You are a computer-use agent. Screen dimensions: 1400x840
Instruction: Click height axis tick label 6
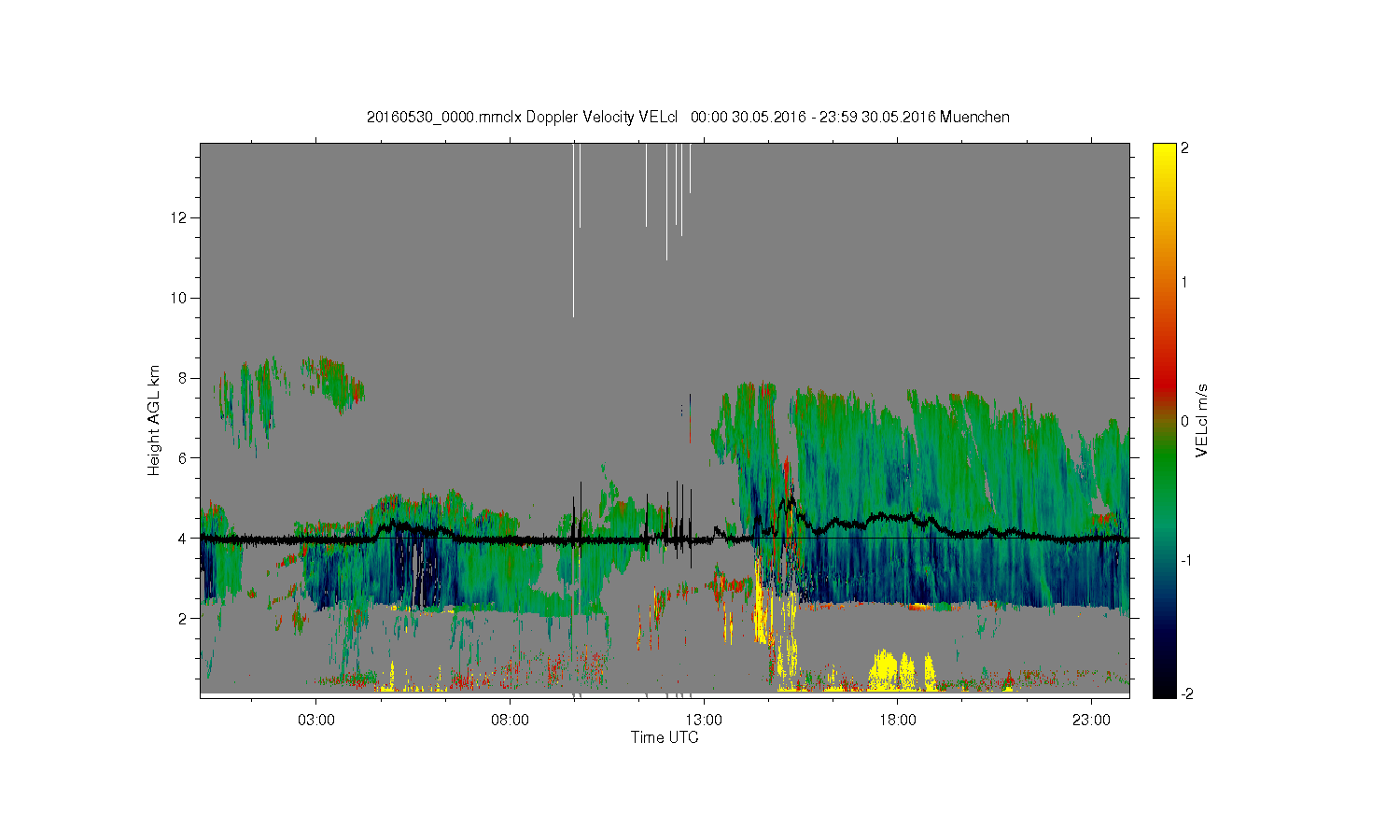click(184, 458)
